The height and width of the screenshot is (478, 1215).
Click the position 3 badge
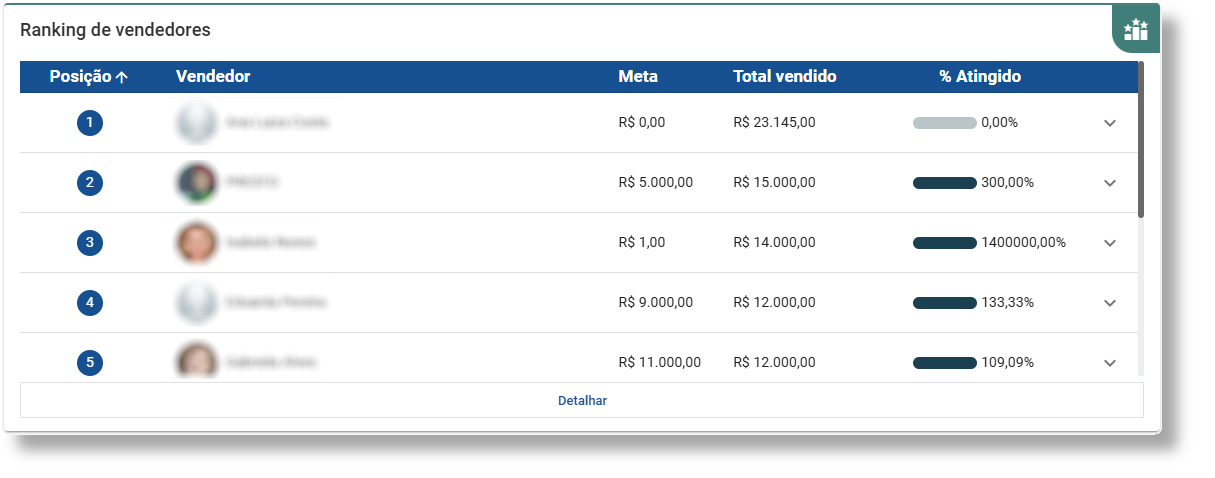click(90, 243)
